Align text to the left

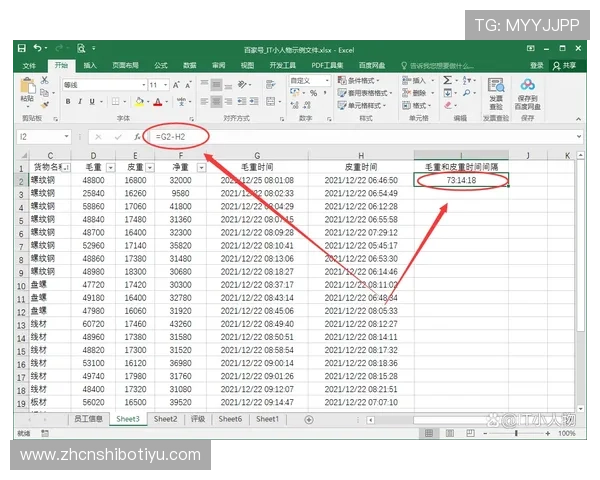click(x=204, y=101)
